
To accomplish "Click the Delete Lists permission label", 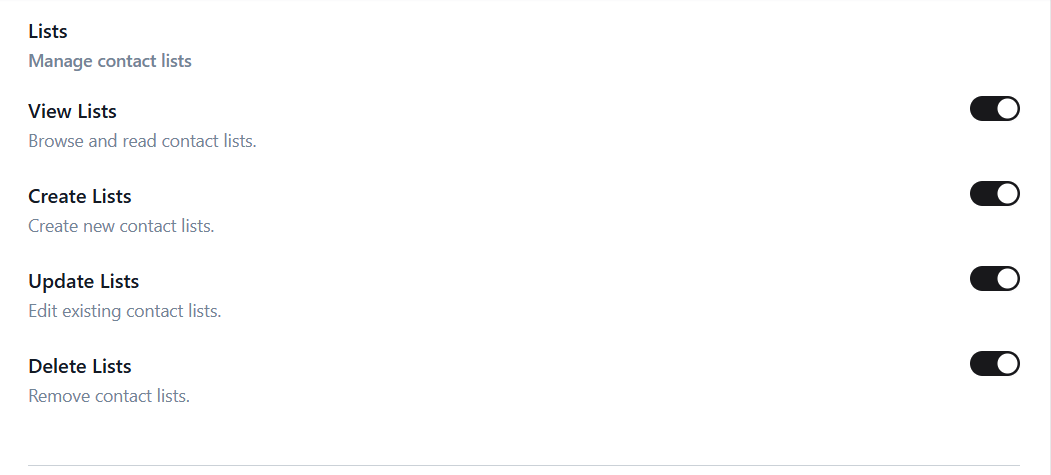I will coord(80,366).
